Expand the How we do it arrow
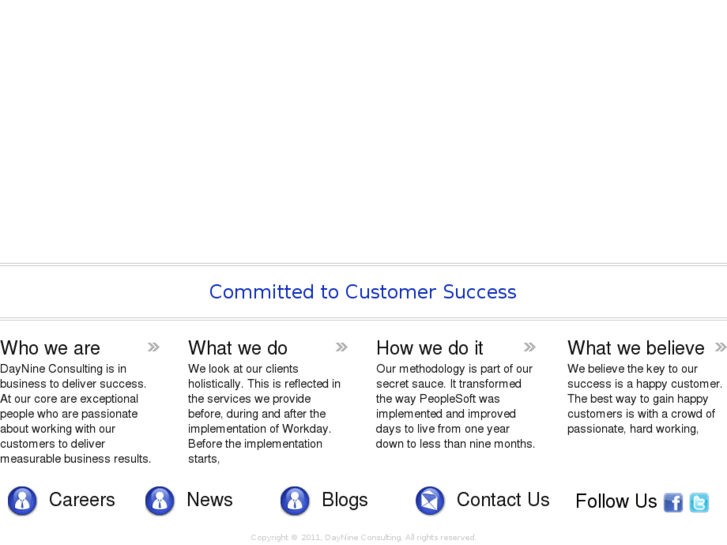Viewport: 727px width, 545px height. [x=529, y=347]
